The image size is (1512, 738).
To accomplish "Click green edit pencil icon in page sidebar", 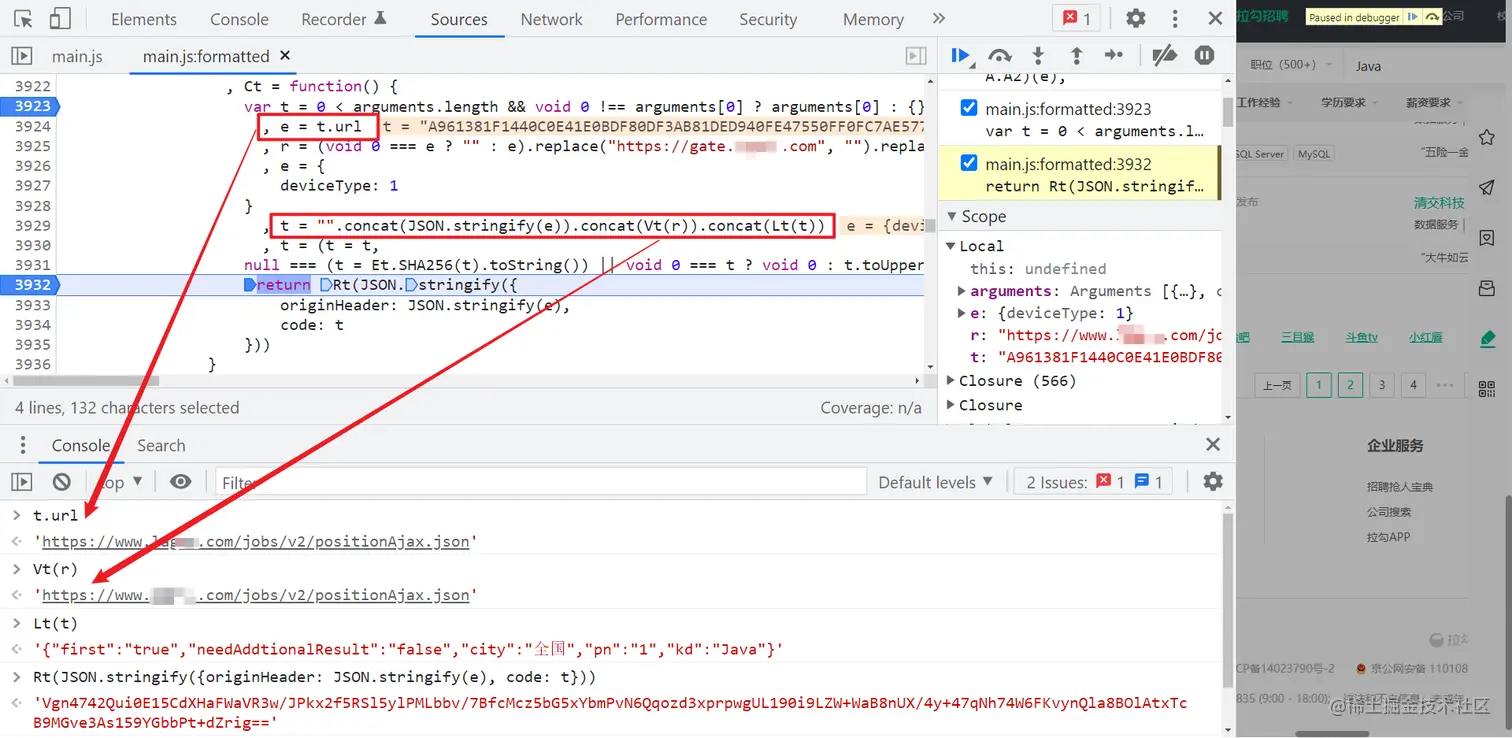I will click(1488, 338).
